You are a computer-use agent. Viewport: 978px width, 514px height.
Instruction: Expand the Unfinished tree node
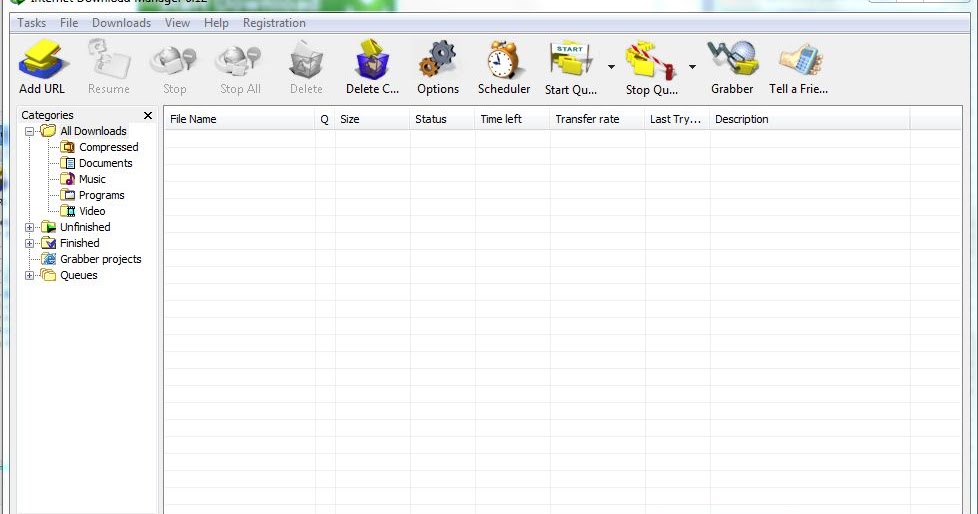pos(29,228)
